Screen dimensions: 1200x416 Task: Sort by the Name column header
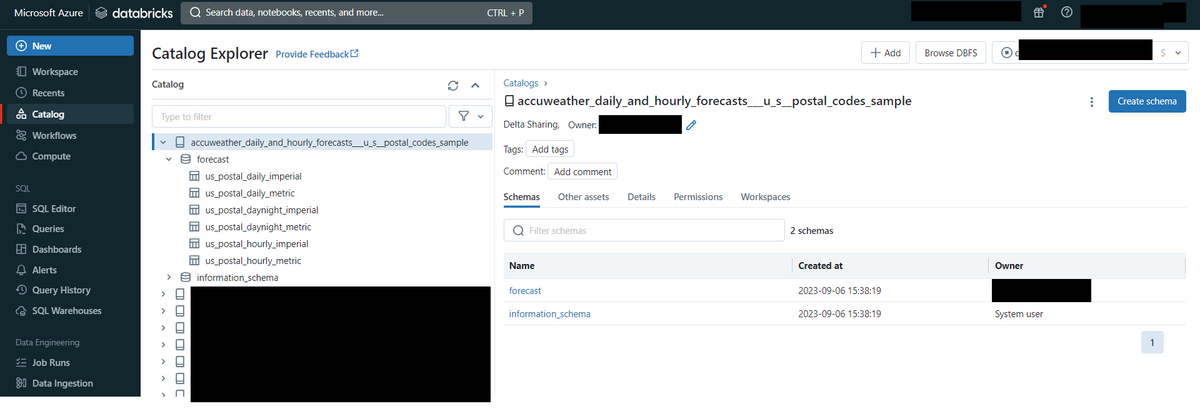[x=522, y=266]
